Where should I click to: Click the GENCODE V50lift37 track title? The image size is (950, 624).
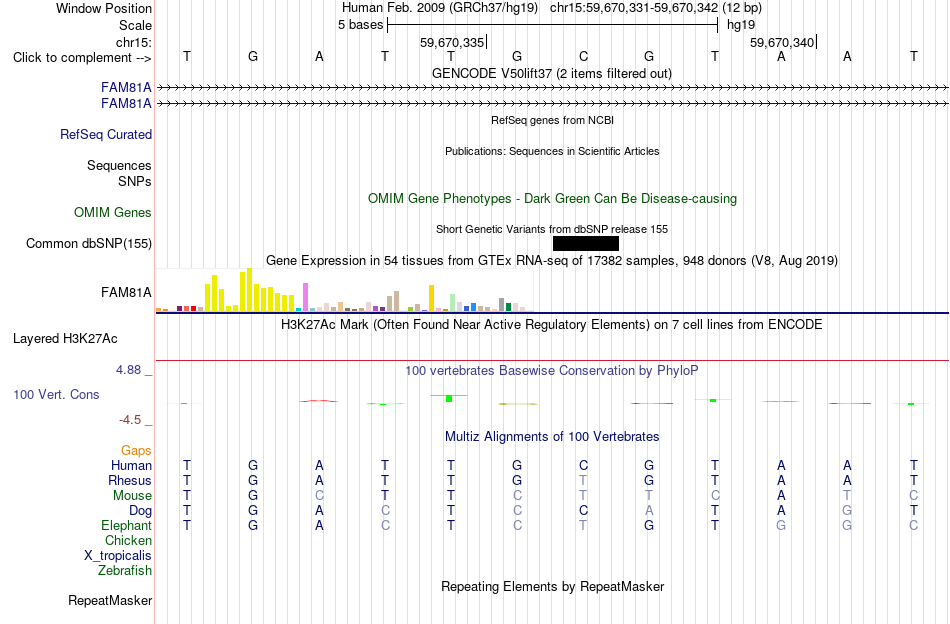click(551, 73)
